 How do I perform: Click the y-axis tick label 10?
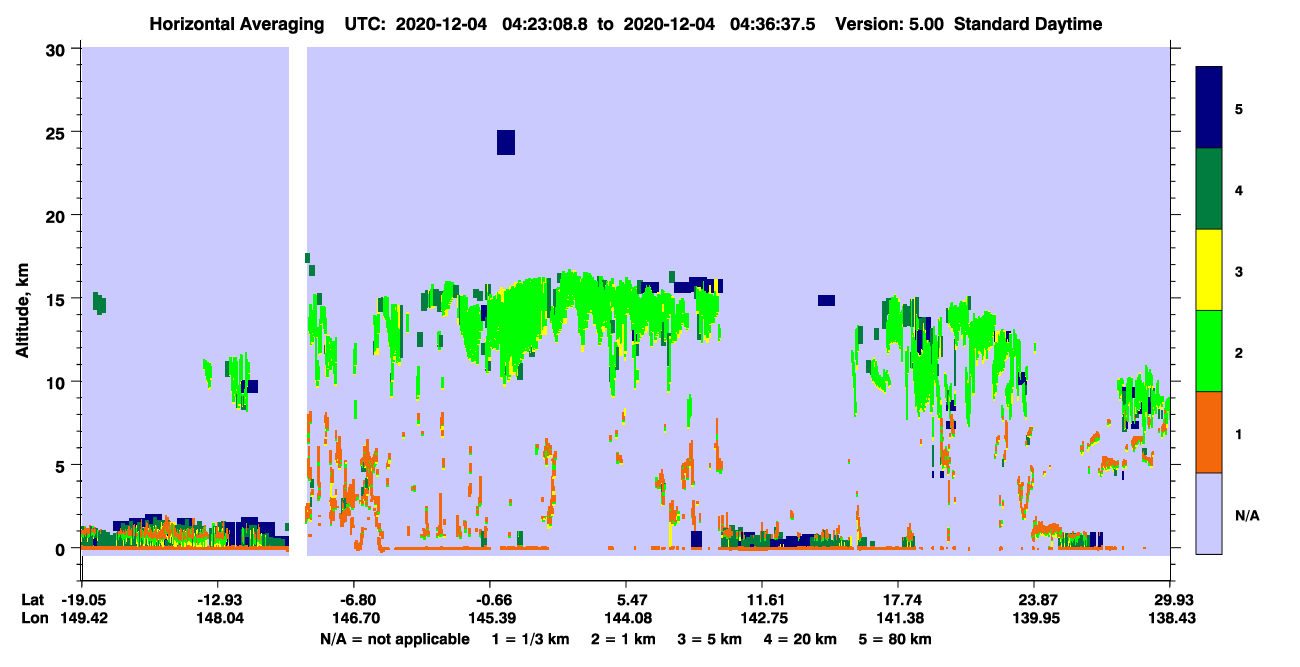[57, 382]
